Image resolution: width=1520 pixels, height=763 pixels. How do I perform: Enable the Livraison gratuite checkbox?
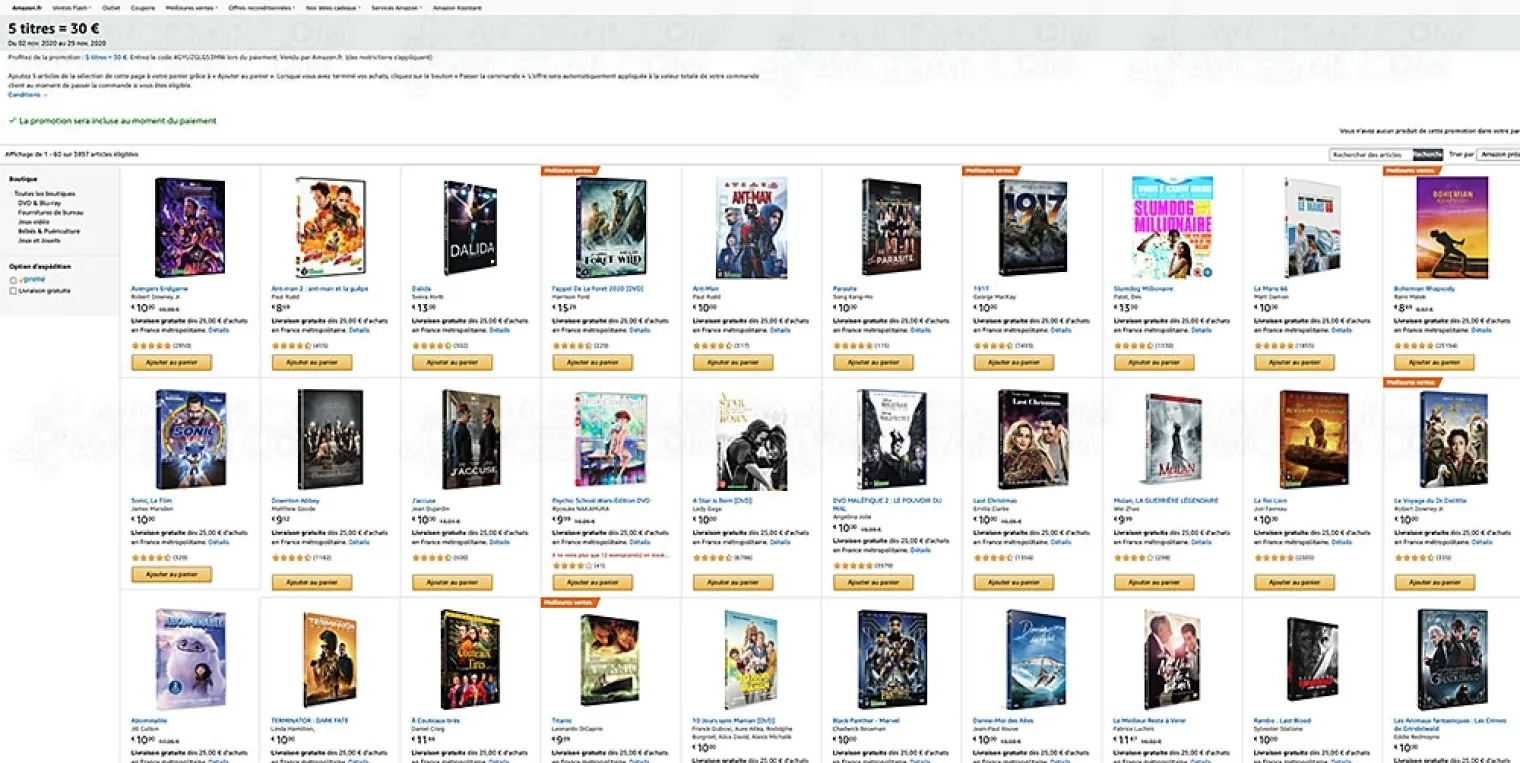tap(13, 291)
